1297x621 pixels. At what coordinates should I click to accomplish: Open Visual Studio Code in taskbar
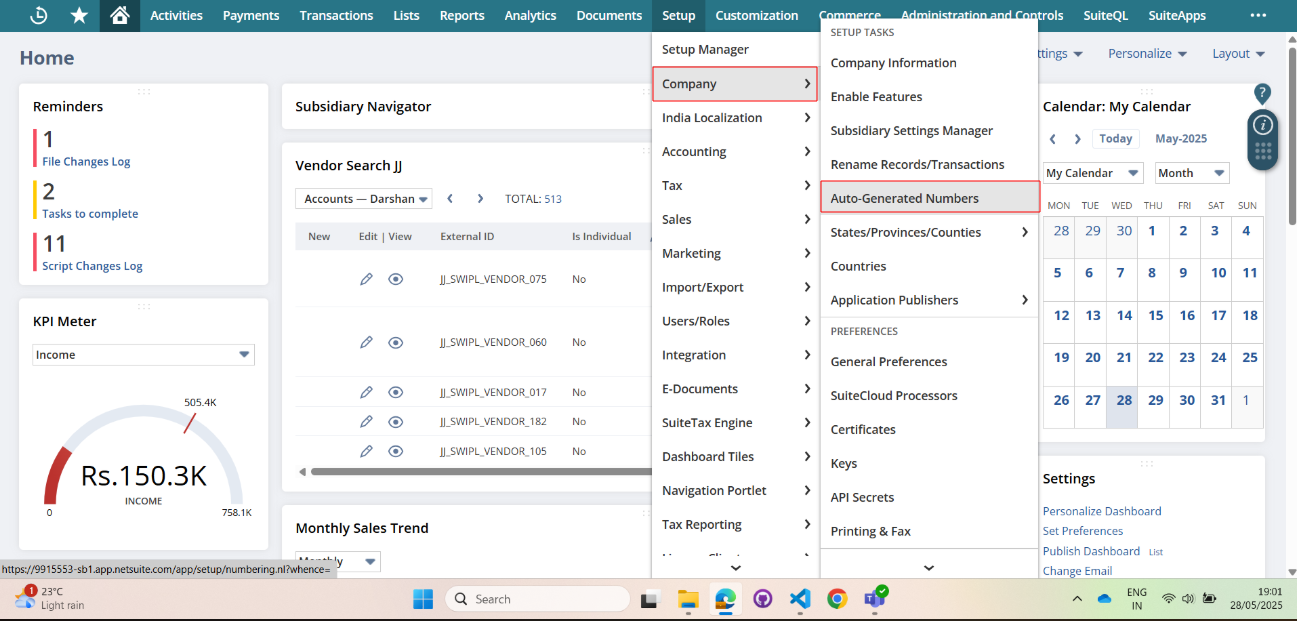[799, 599]
